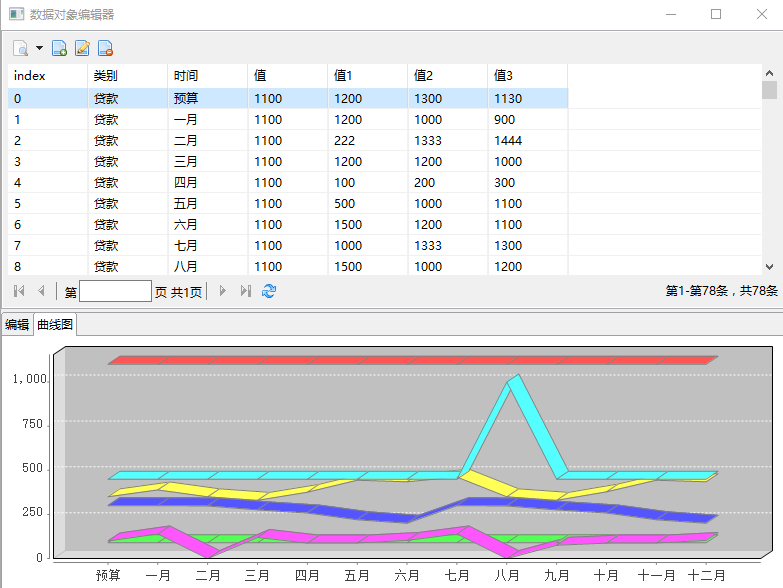Click the record count text 第1-第78条

click(x=697, y=291)
